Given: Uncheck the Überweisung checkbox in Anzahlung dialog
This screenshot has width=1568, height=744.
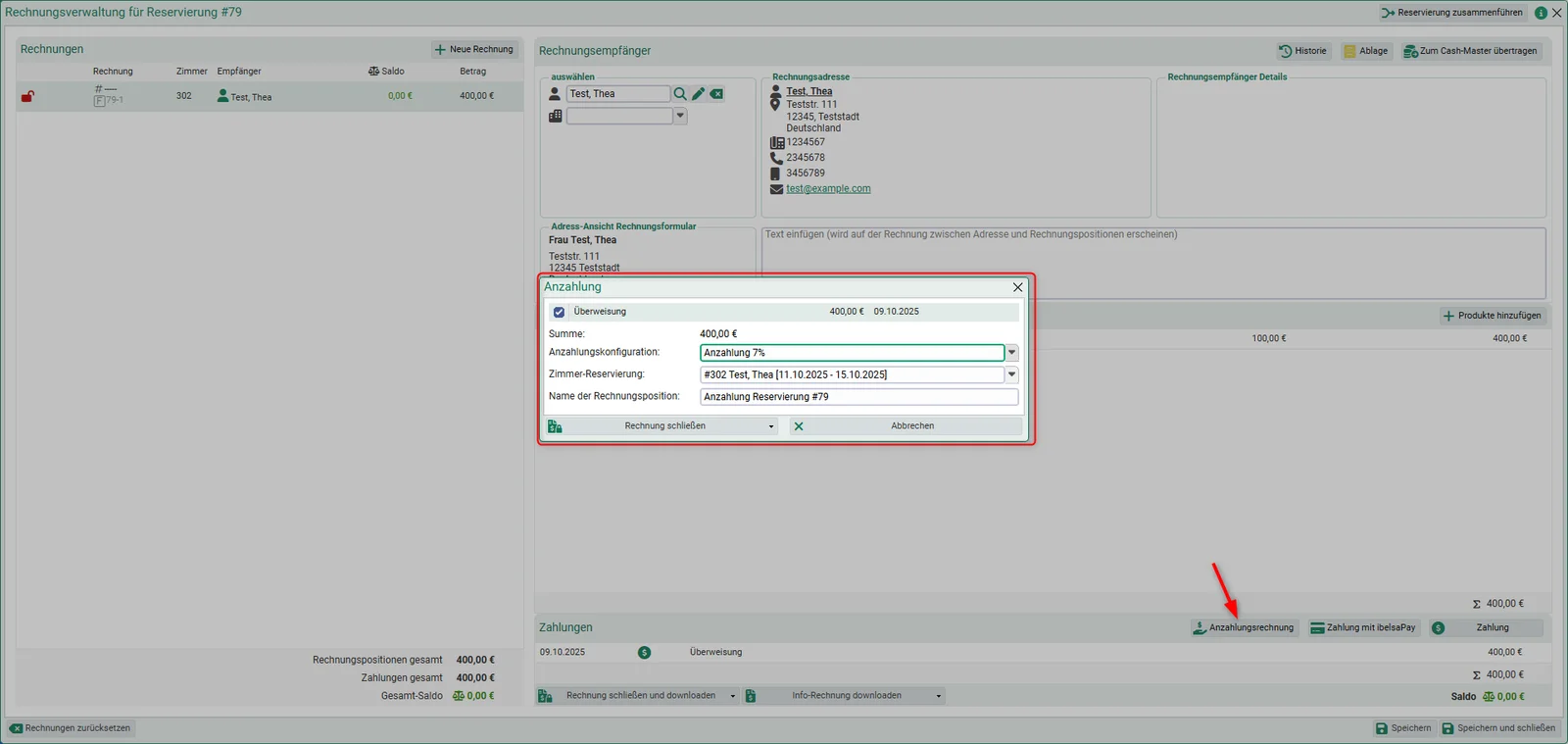Looking at the screenshot, I should click(560, 312).
